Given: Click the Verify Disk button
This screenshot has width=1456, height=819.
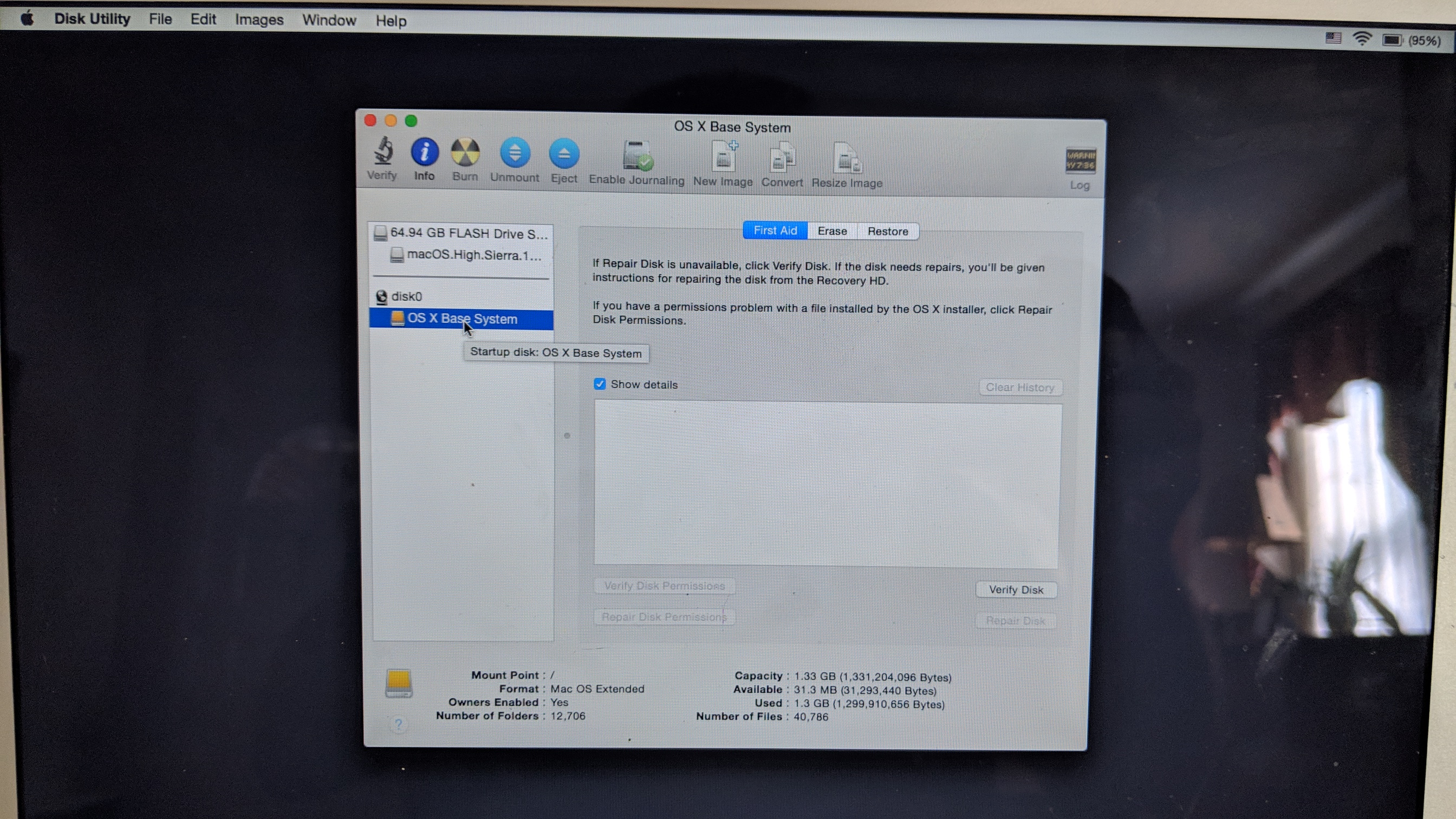Looking at the screenshot, I should click(1016, 589).
